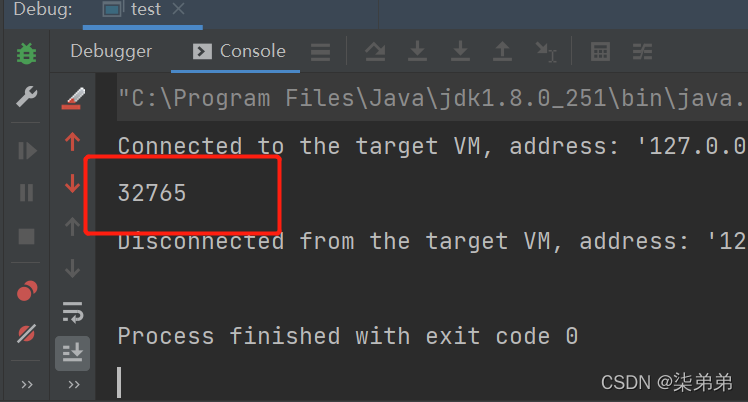
Task: Open the layout lines icon next to the Console tab
Action: pos(321,52)
